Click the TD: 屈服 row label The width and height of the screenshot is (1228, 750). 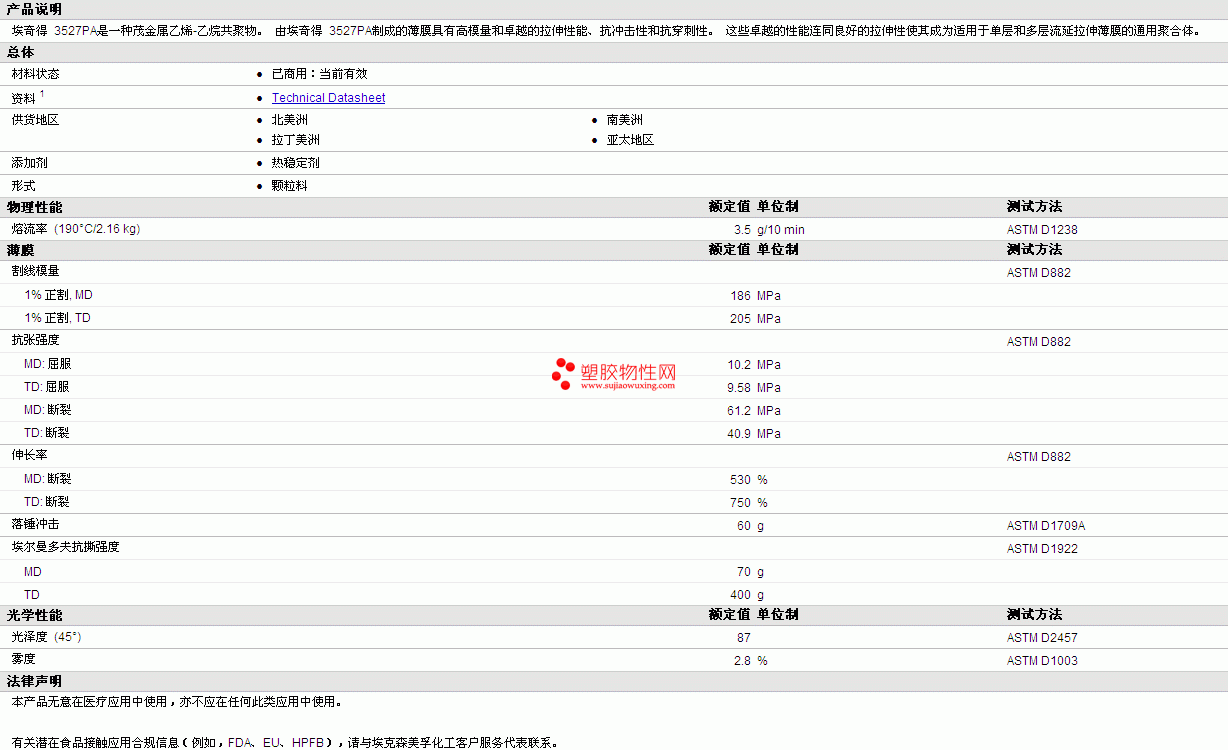tap(47, 387)
